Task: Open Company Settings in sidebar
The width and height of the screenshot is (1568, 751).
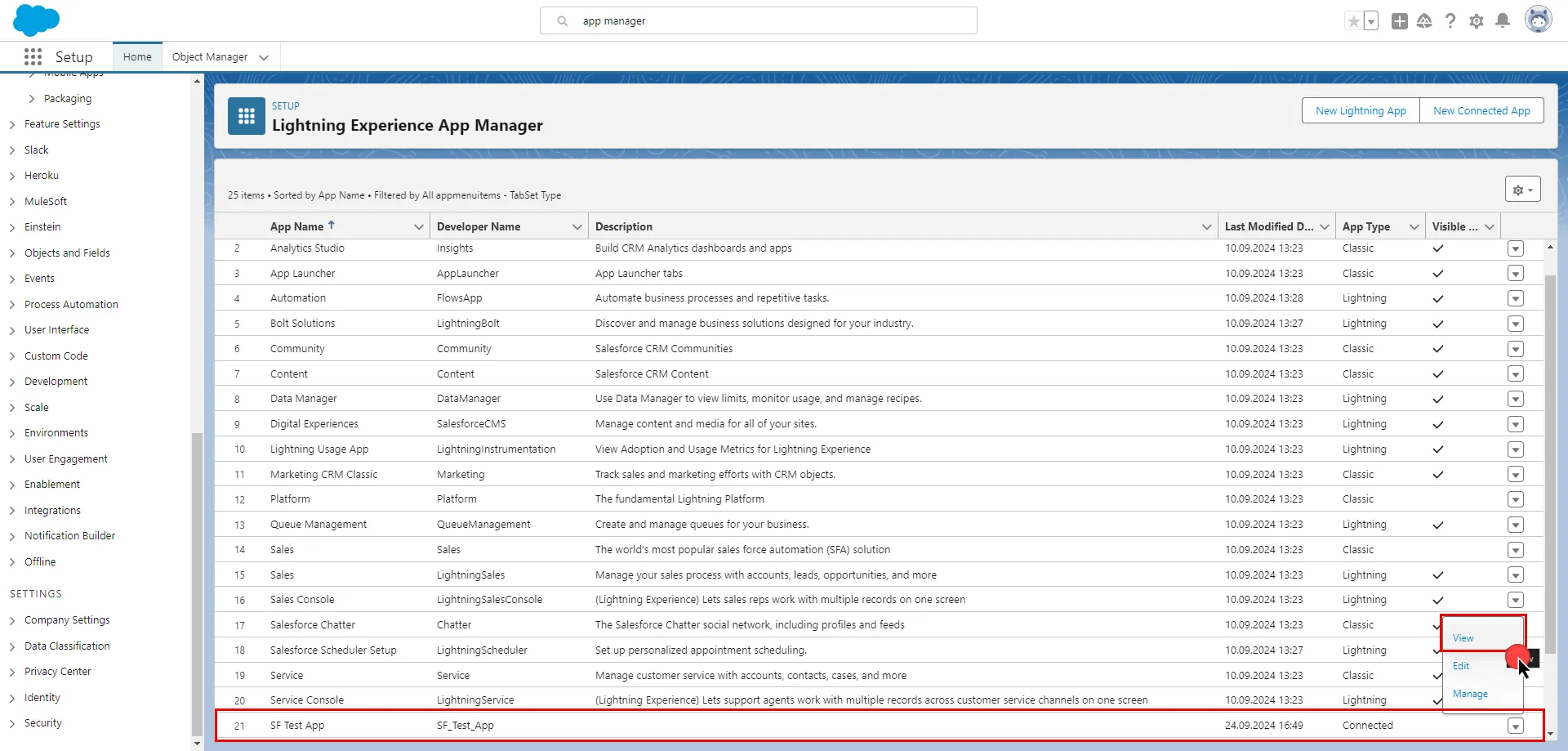Action: coord(67,620)
